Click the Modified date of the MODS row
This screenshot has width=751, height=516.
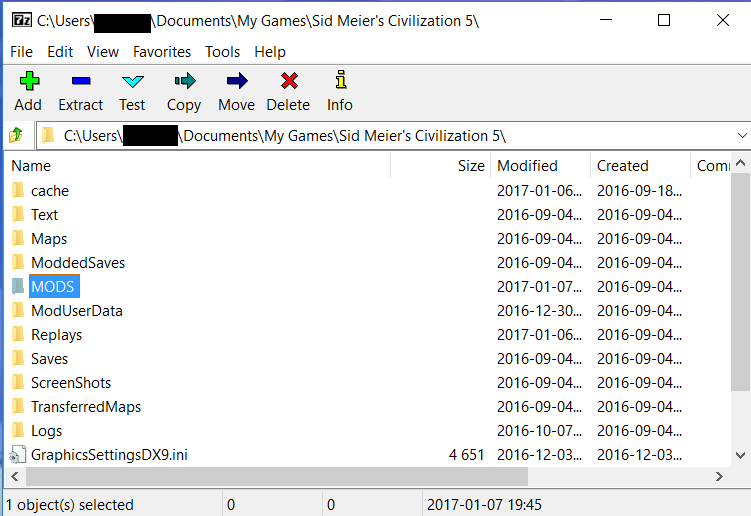pos(539,287)
